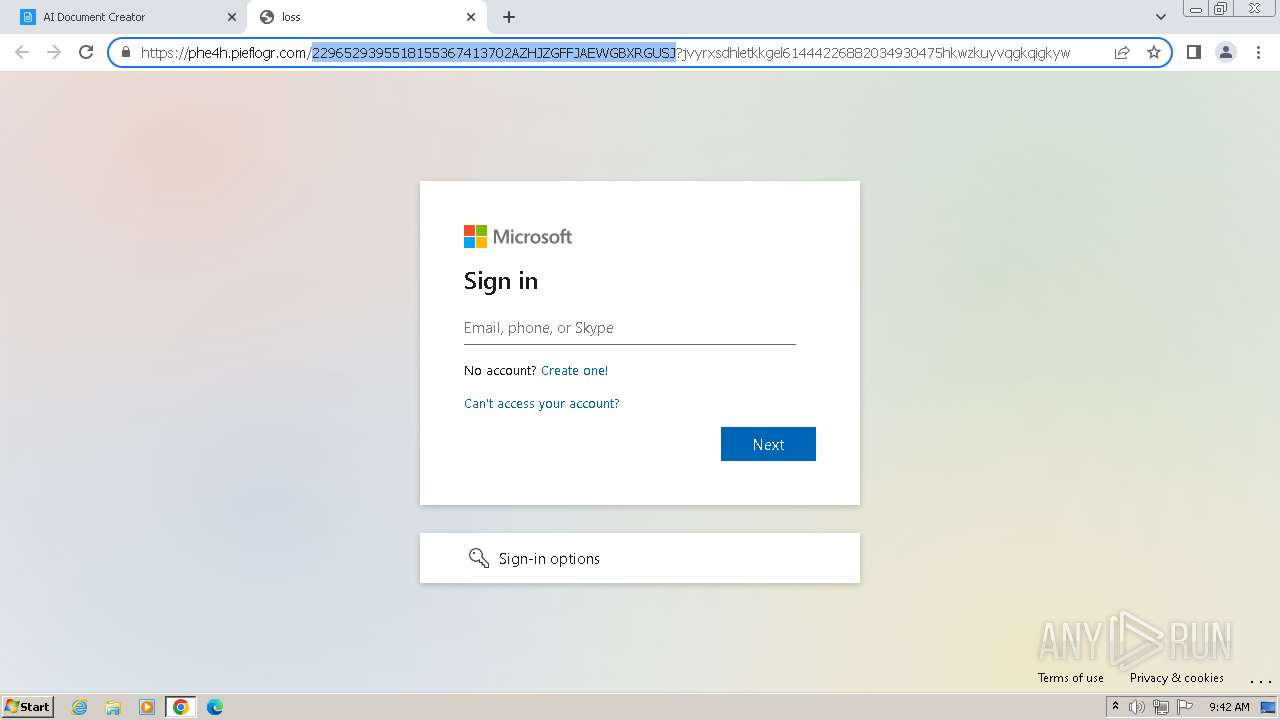This screenshot has width=1280, height=720.
Task: Follow the Create one! link
Action: [x=574, y=370]
